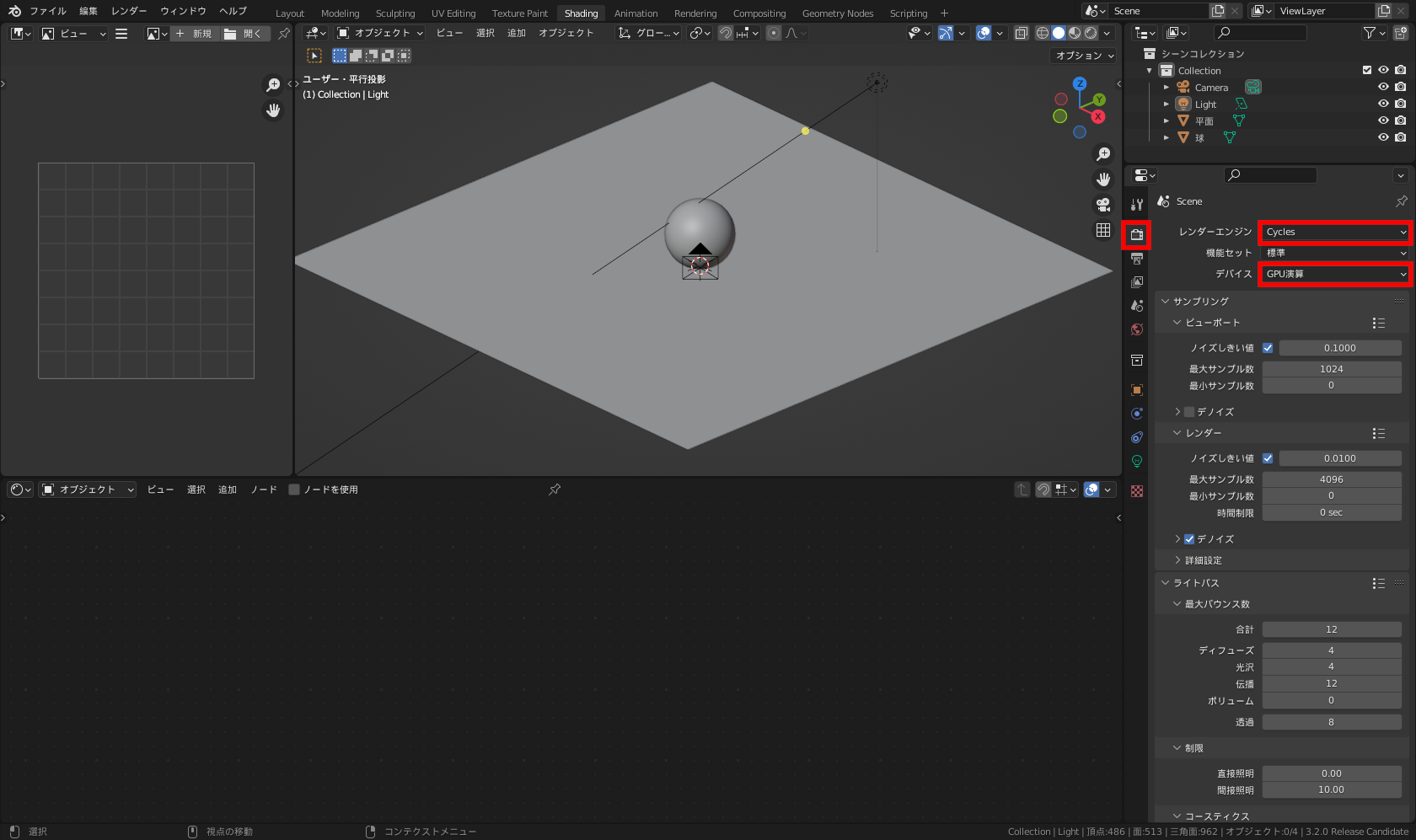Click the image editor pan hand icon
The image size is (1416, 840).
273,110
